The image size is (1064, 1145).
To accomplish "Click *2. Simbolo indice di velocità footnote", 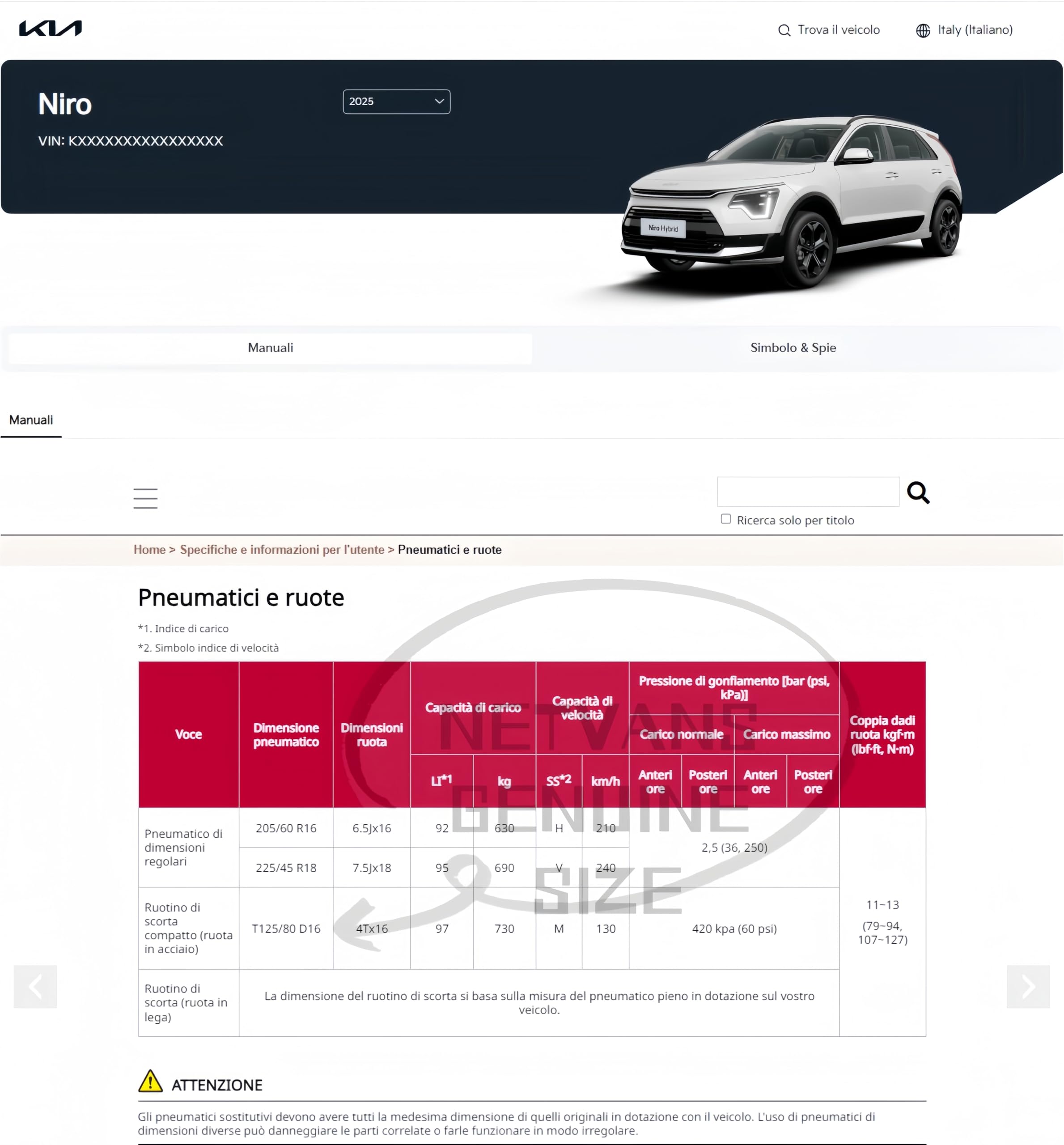I will pyautogui.click(x=208, y=648).
